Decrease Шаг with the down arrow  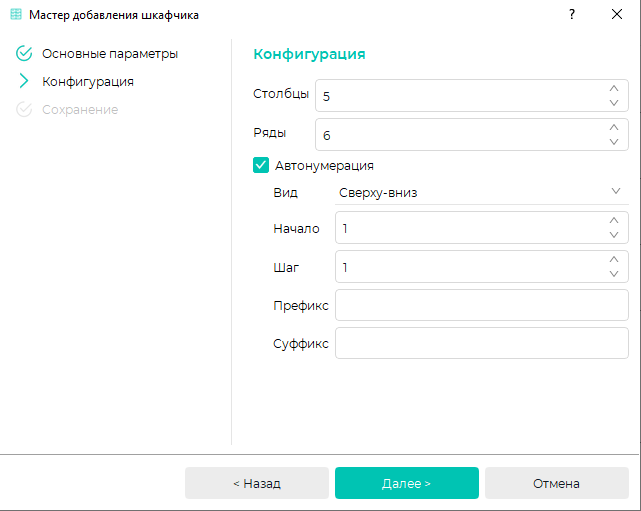click(614, 273)
